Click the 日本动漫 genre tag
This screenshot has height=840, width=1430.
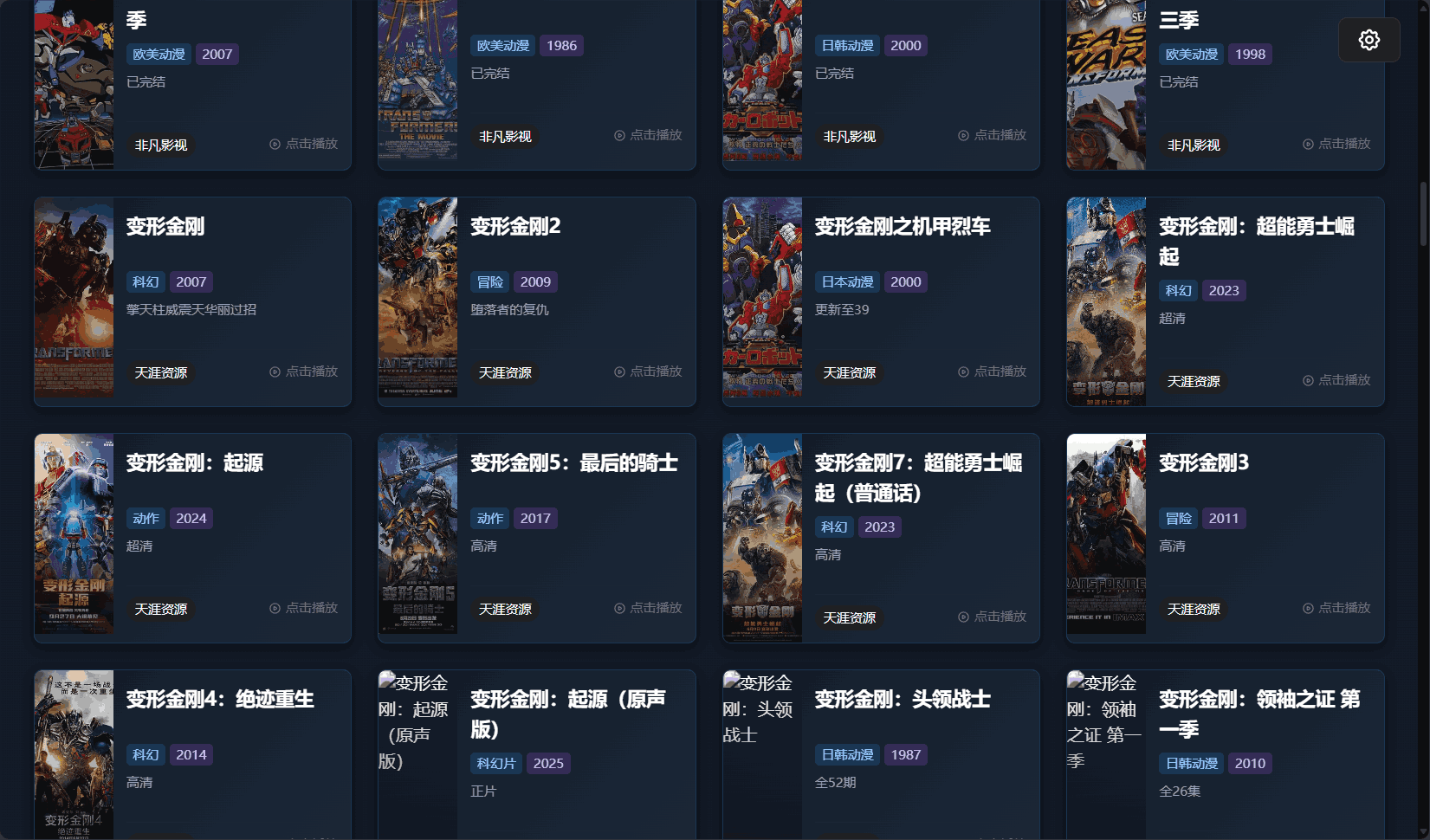point(847,281)
